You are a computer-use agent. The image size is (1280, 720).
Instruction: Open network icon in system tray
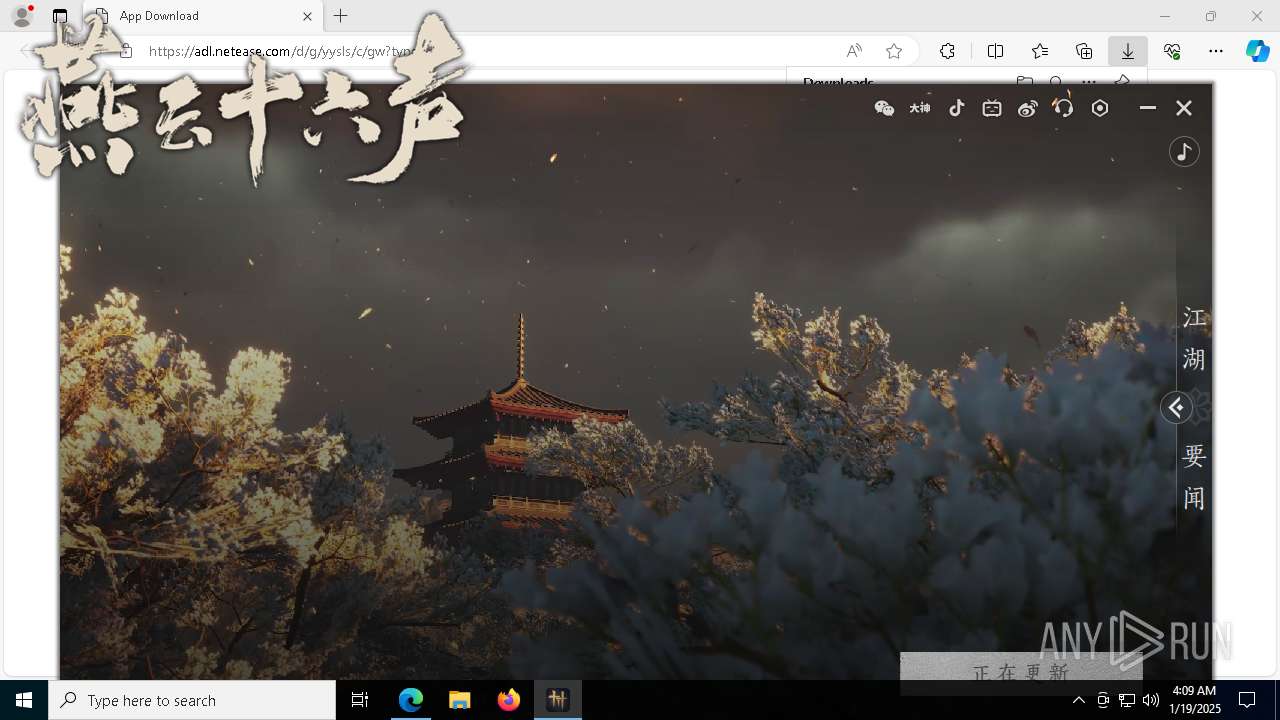(x=1126, y=700)
